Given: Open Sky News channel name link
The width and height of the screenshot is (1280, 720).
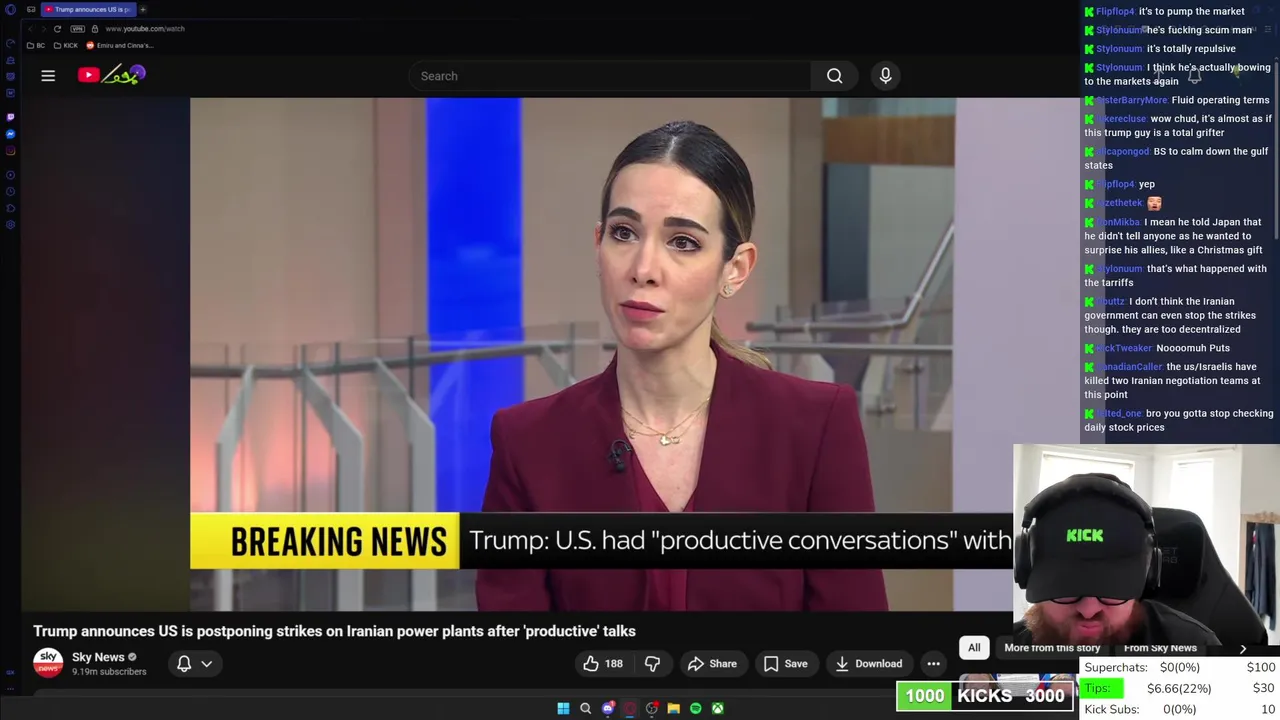Looking at the screenshot, I should [98, 657].
